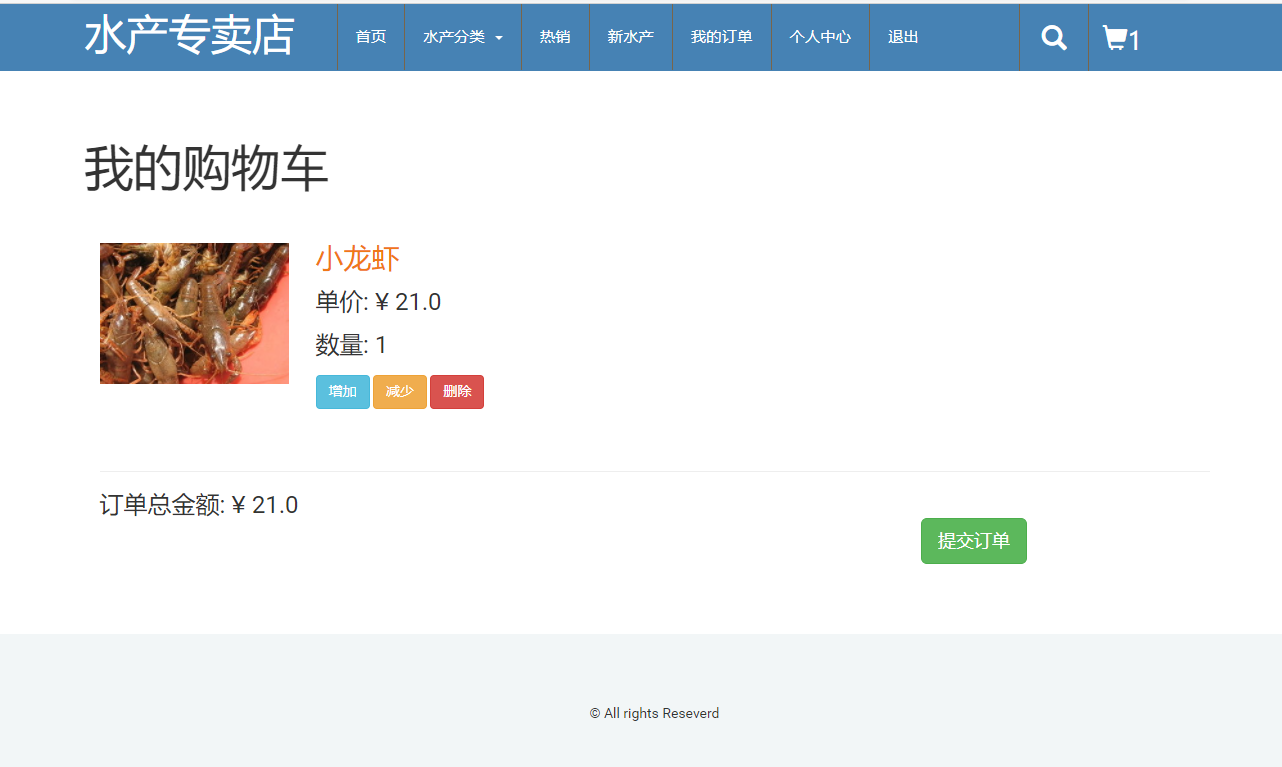The width and height of the screenshot is (1282, 767).
Task: Click the crayfish product image
Action: 194,312
